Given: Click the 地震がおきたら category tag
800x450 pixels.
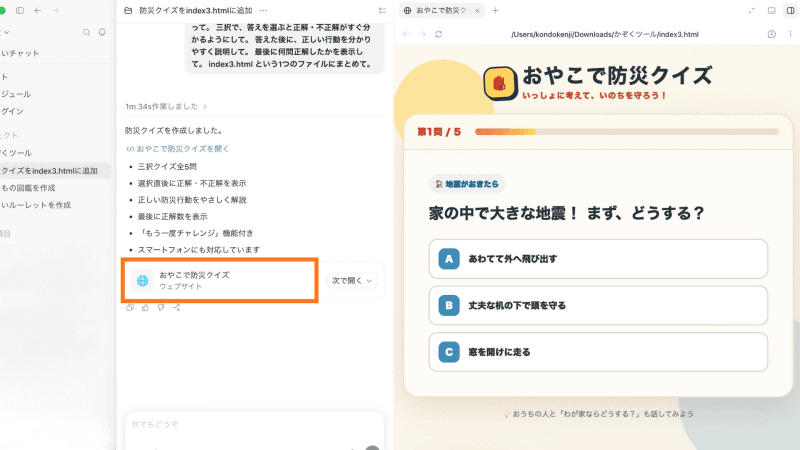Looking at the screenshot, I should coord(467,184).
